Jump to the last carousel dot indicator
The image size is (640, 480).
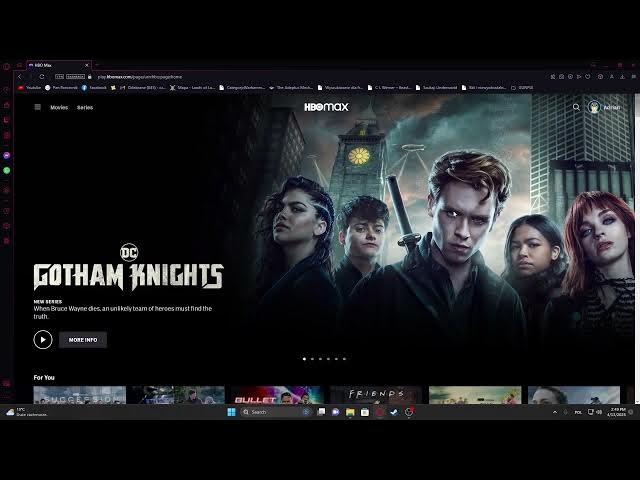click(344, 358)
